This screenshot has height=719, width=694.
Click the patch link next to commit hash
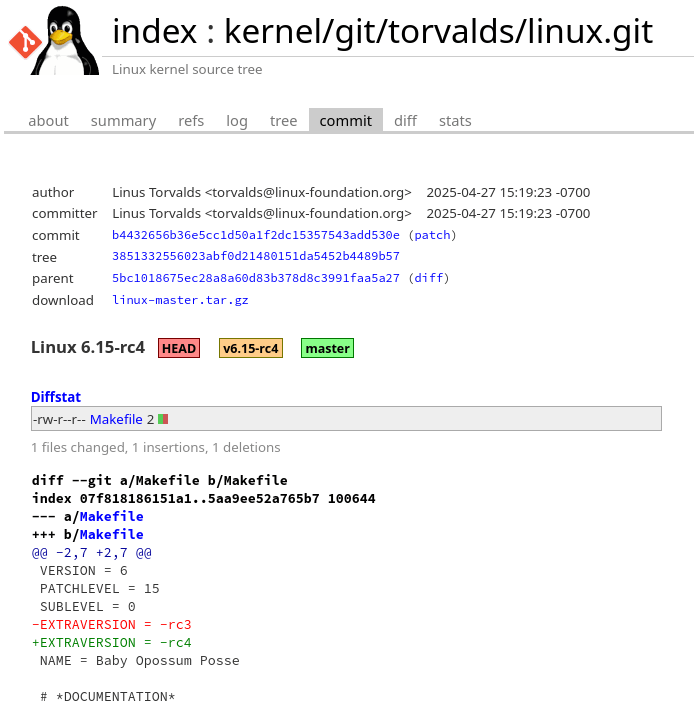pos(432,235)
